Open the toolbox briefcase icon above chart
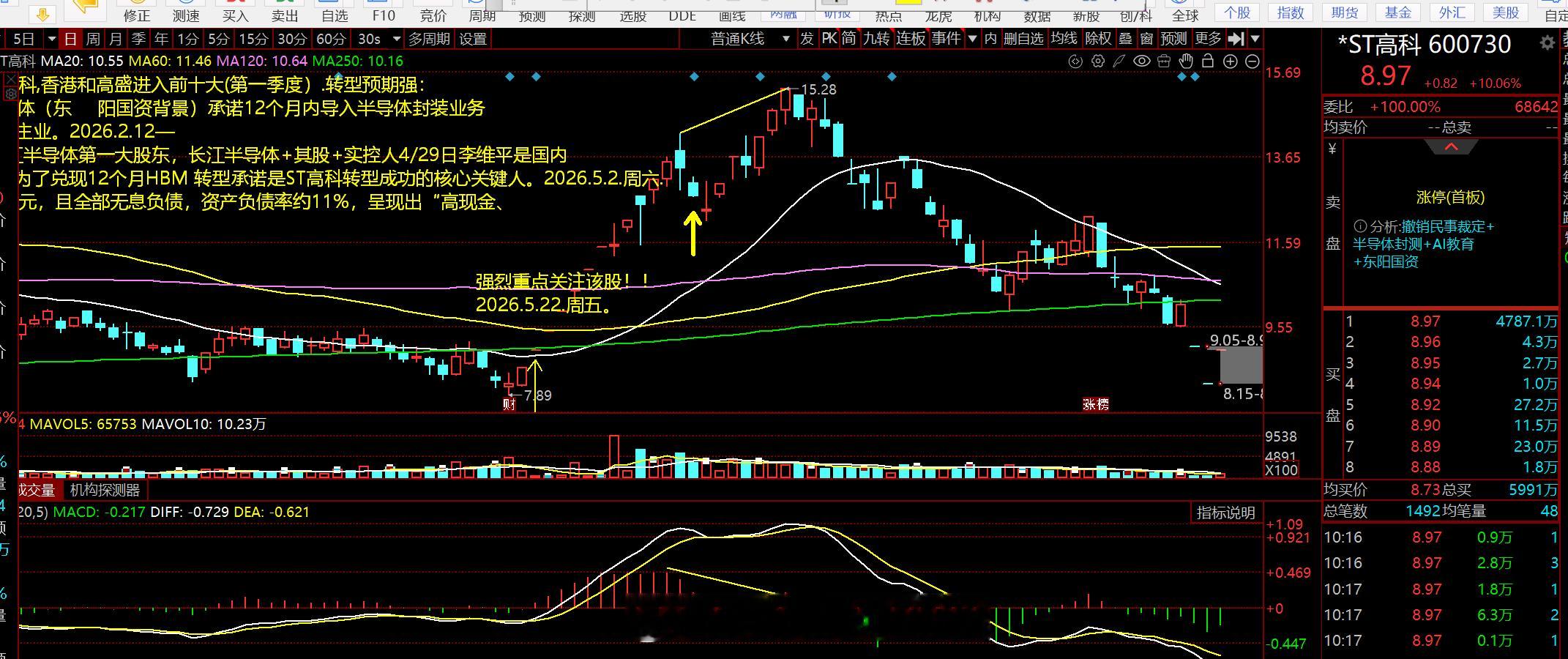 (x=1164, y=62)
